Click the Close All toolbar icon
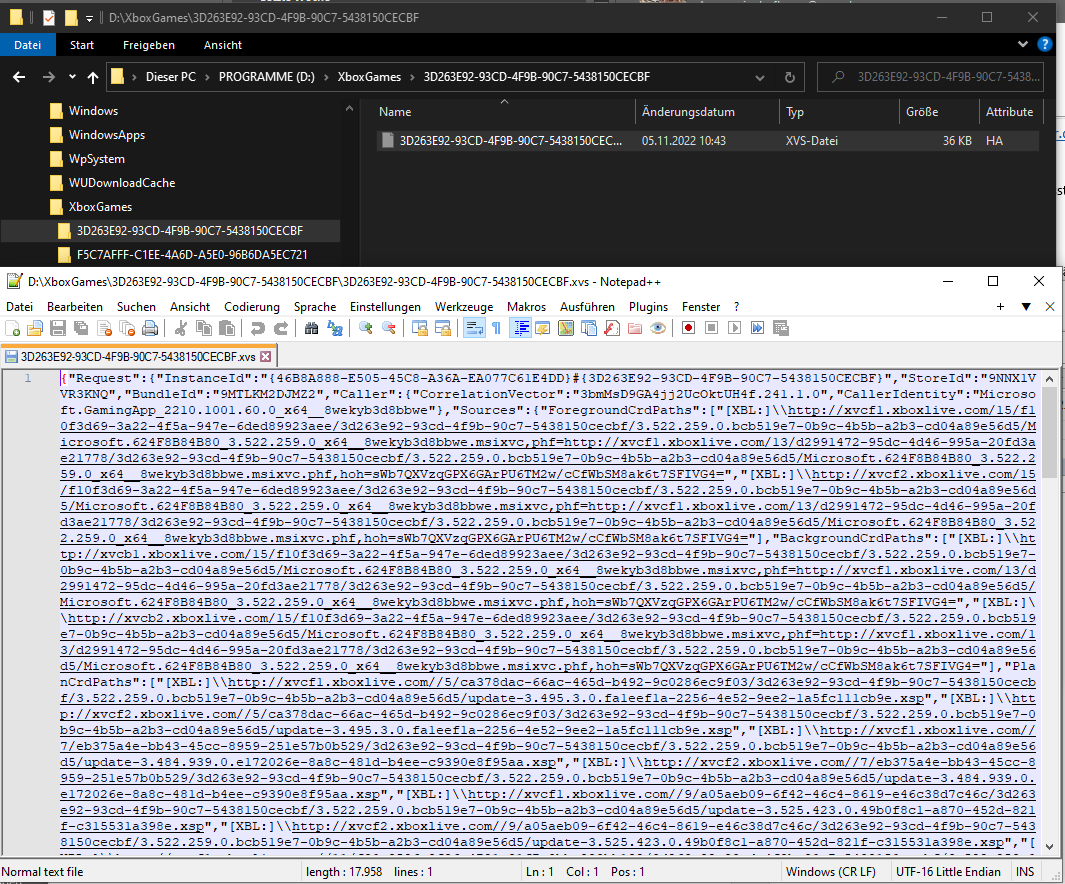The image size is (1065, 884). point(127,329)
